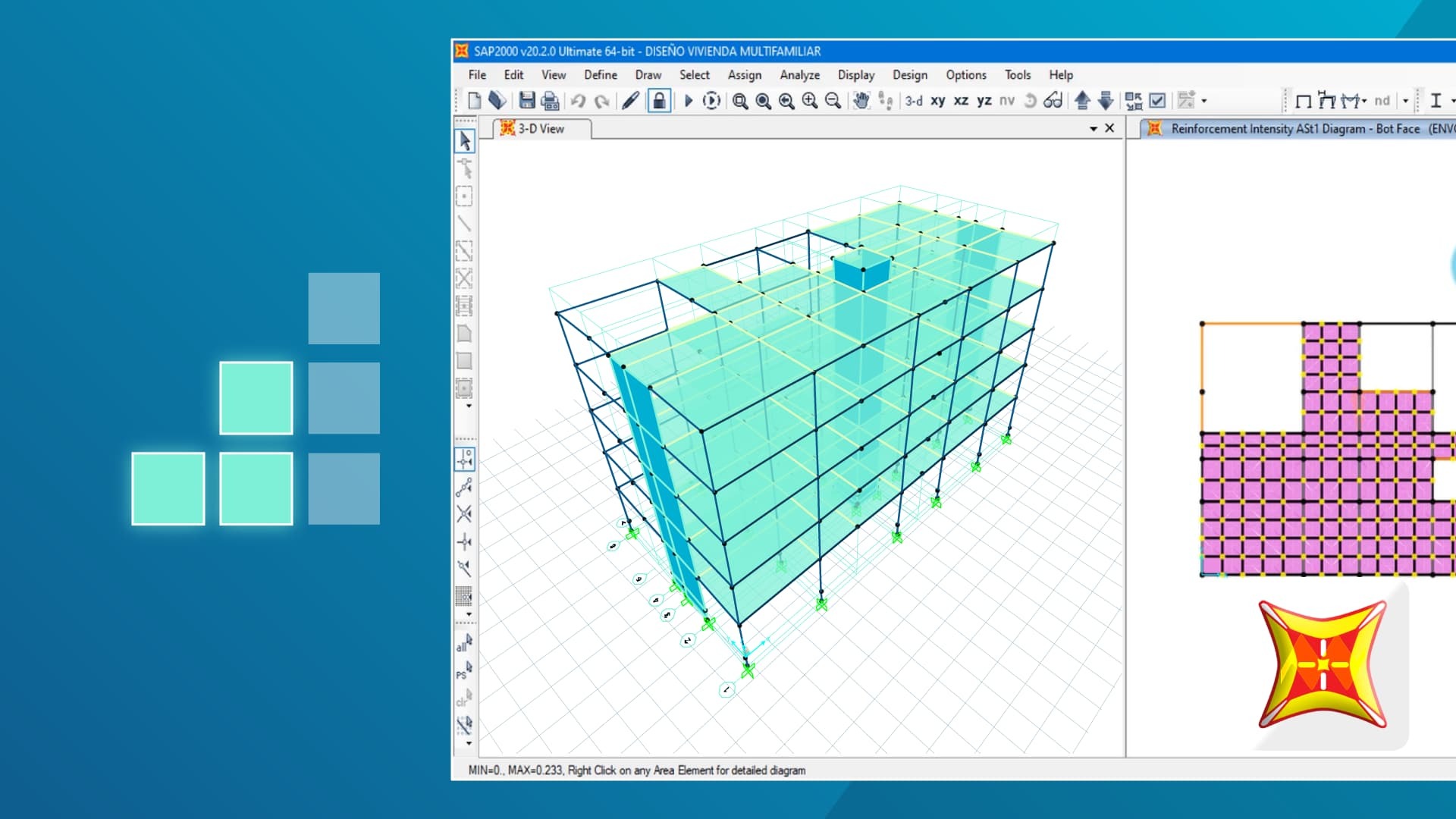Select the Pan hand tool
1456x819 pixels.
point(861,100)
